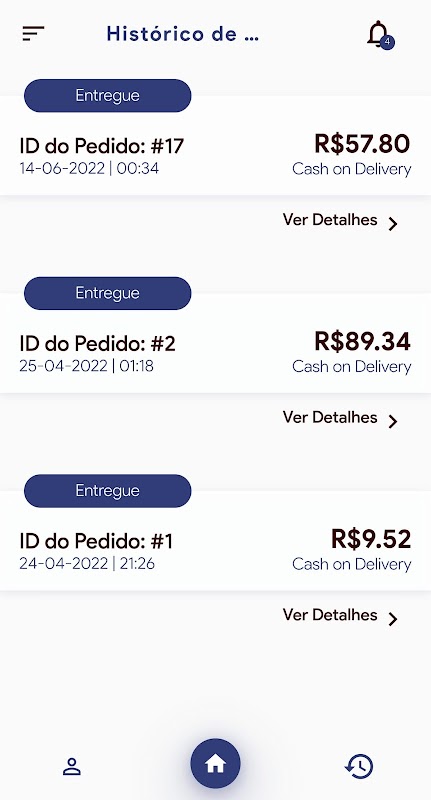The width and height of the screenshot is (431, 800).
Task: Tap the Entregue badge on order #1
Action: pos(108,490)
